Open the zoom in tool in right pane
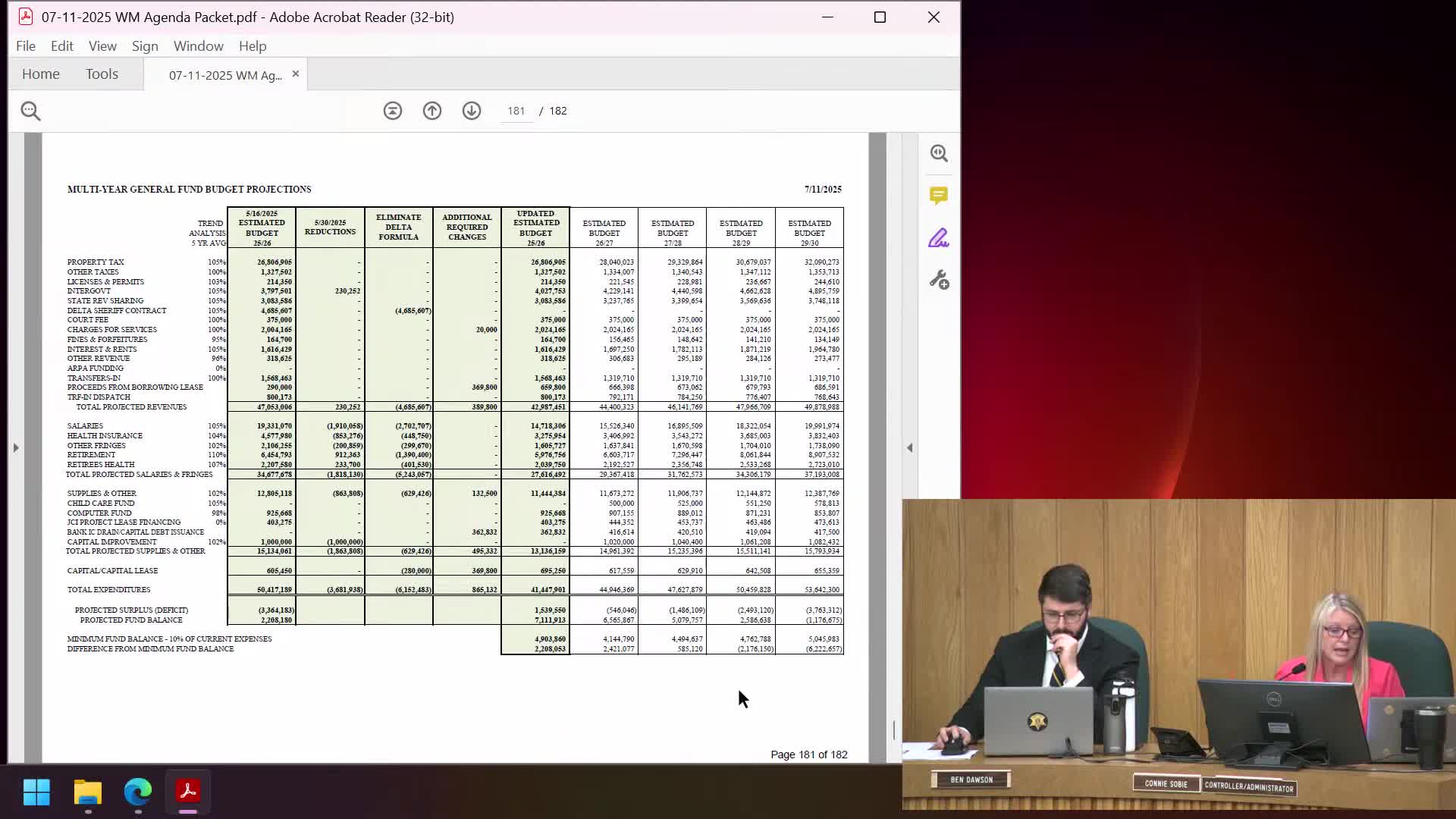The width and height of the screenshot is (1456, 819). tap(939, 153)
